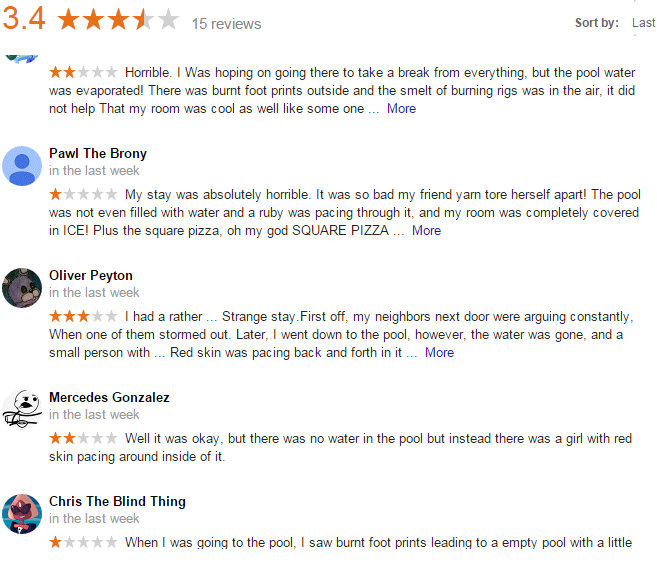
Task: Click Mercedes Gonzalez's two-star rating
Action: coord(83,439)
